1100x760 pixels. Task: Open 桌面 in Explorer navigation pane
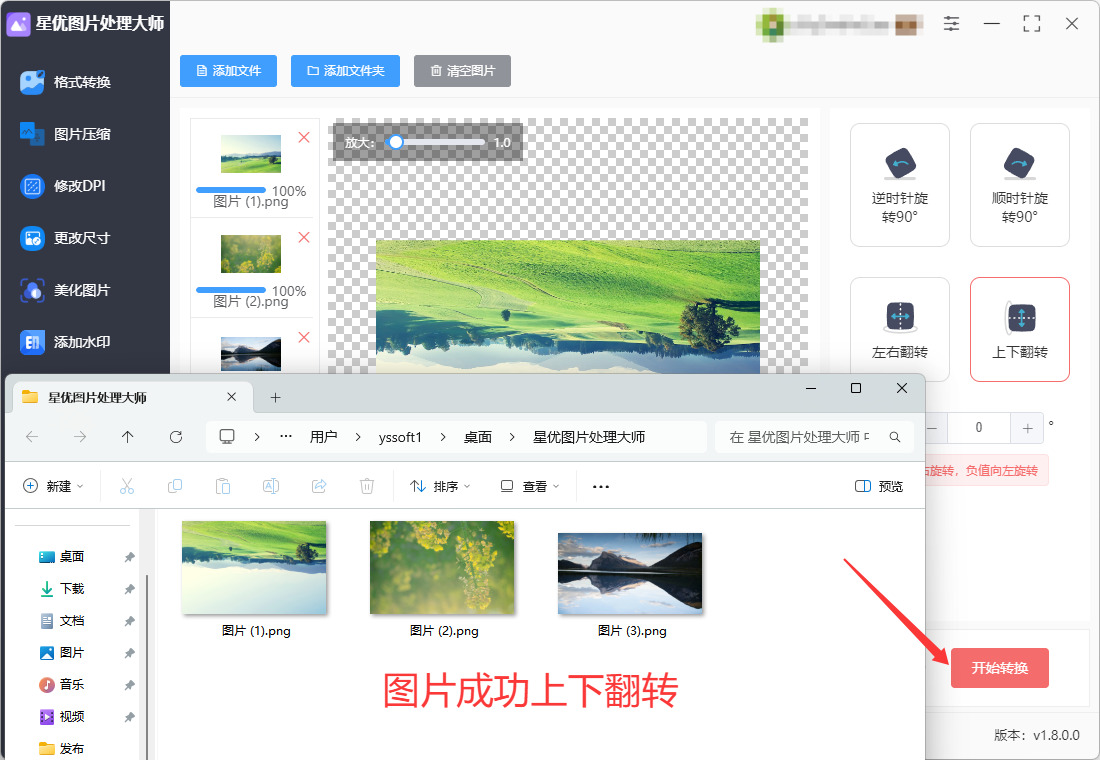tap(72, 556)
